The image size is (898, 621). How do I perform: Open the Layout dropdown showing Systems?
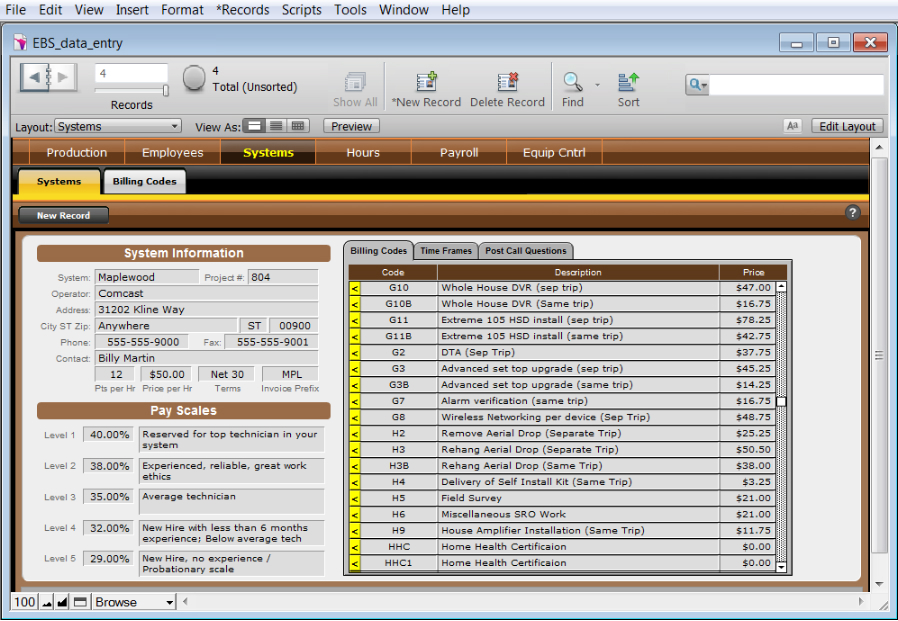coord(118,127)
